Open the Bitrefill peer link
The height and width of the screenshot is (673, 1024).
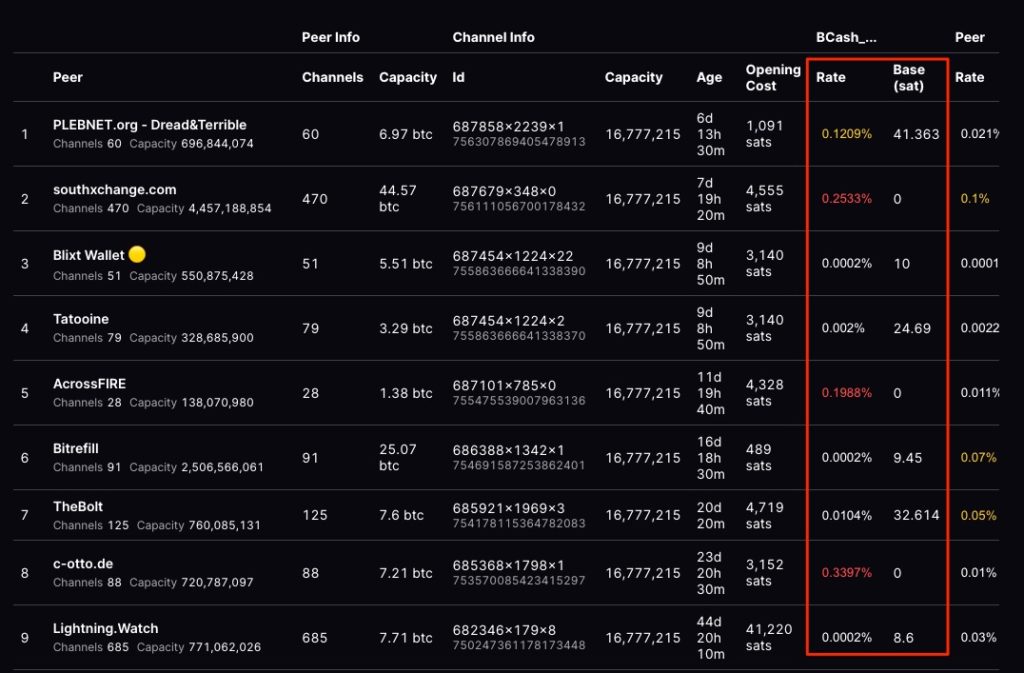coord(75,448)
